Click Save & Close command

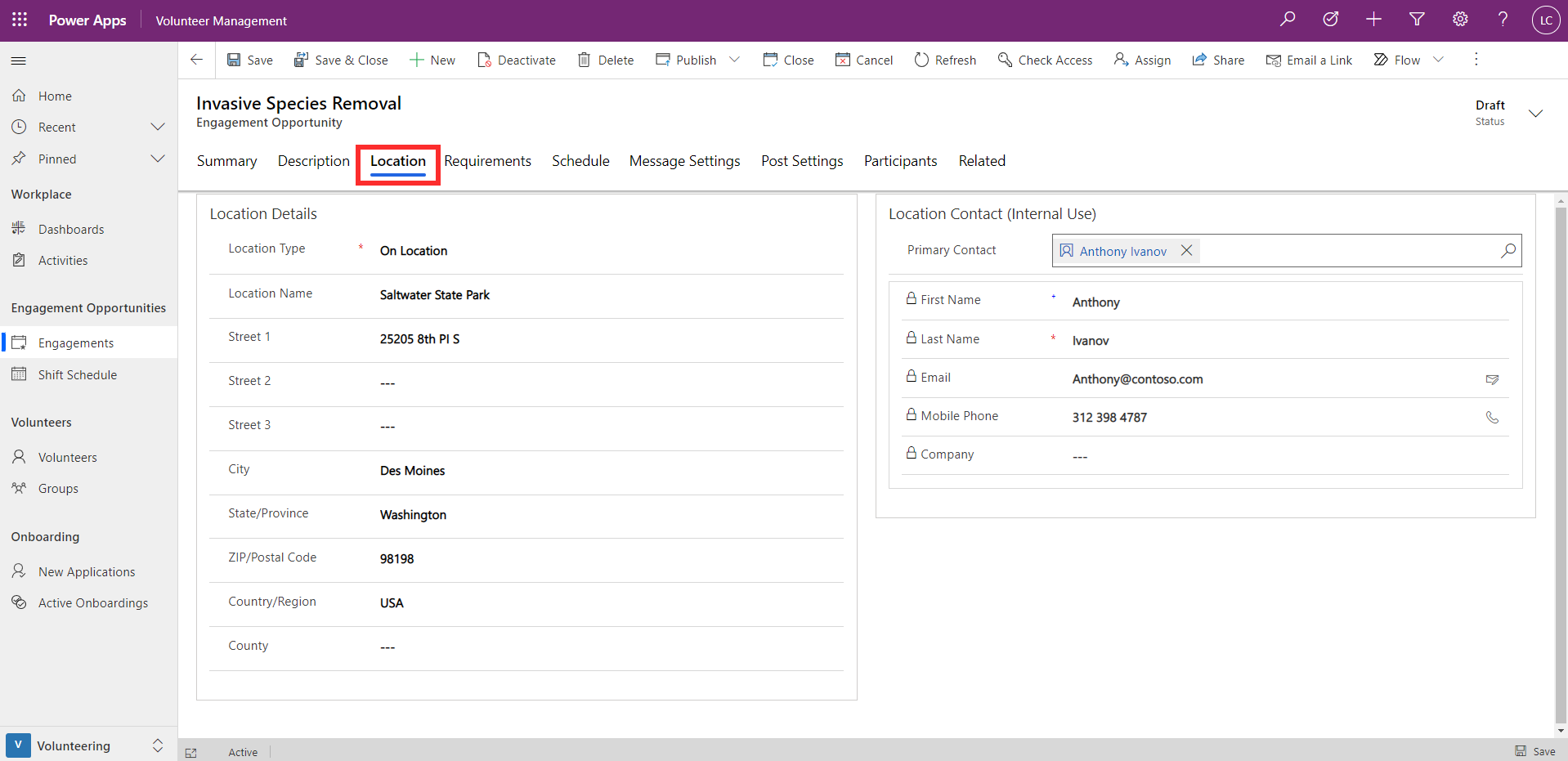click(341, 60)
